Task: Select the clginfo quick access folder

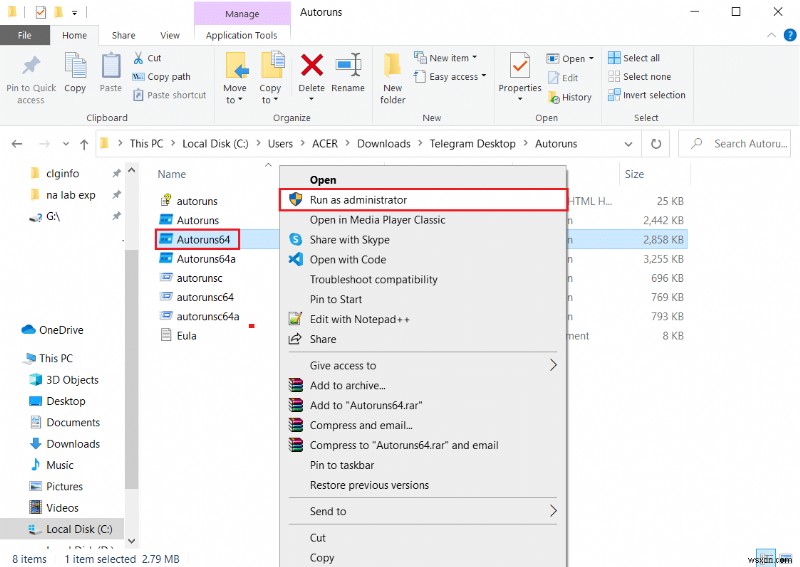Action: click(x=62, y=174)
